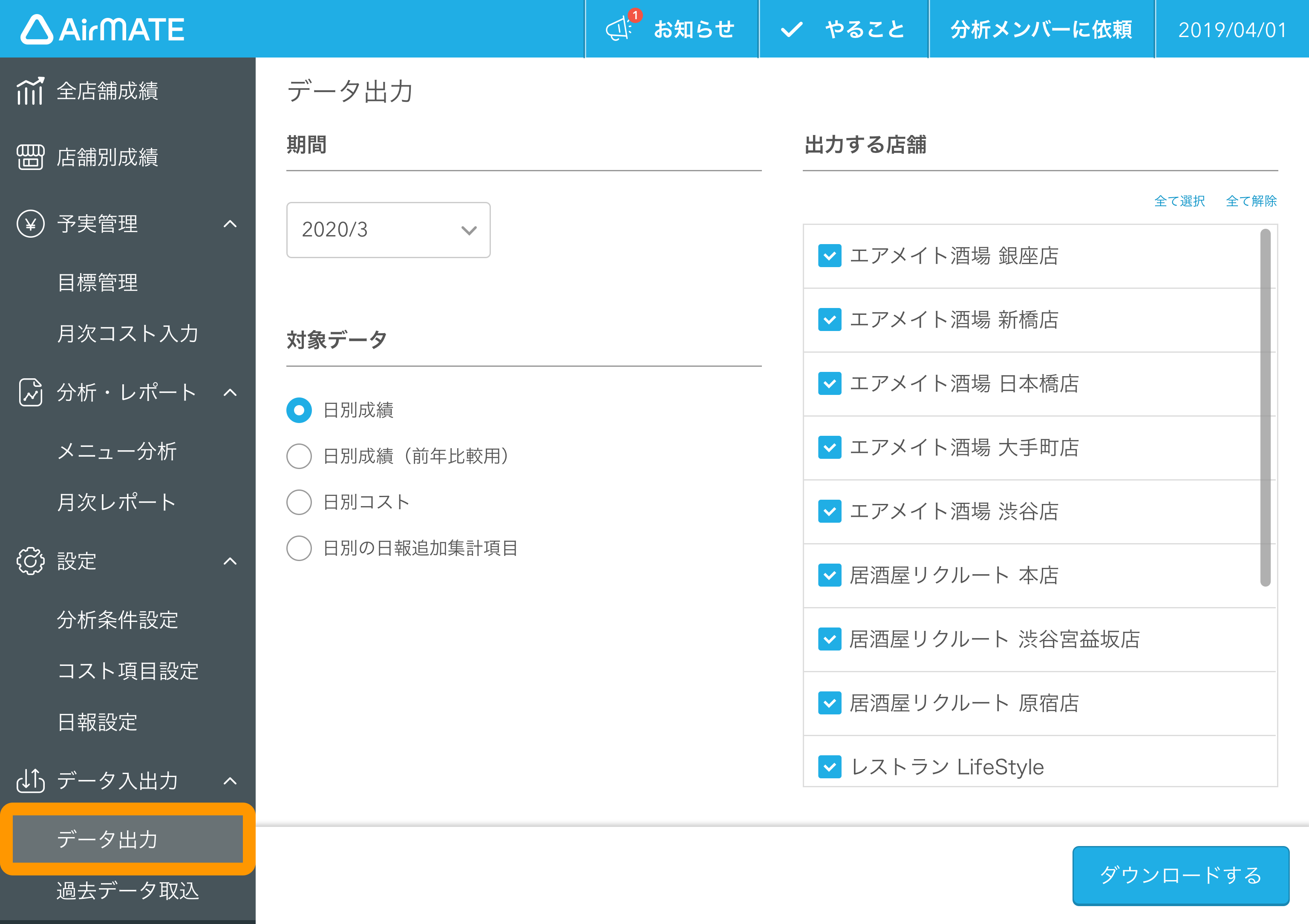Collapse the 分析・レポート section chevron
Viewport: 1309px width, 924px height.
pos(230,392)
